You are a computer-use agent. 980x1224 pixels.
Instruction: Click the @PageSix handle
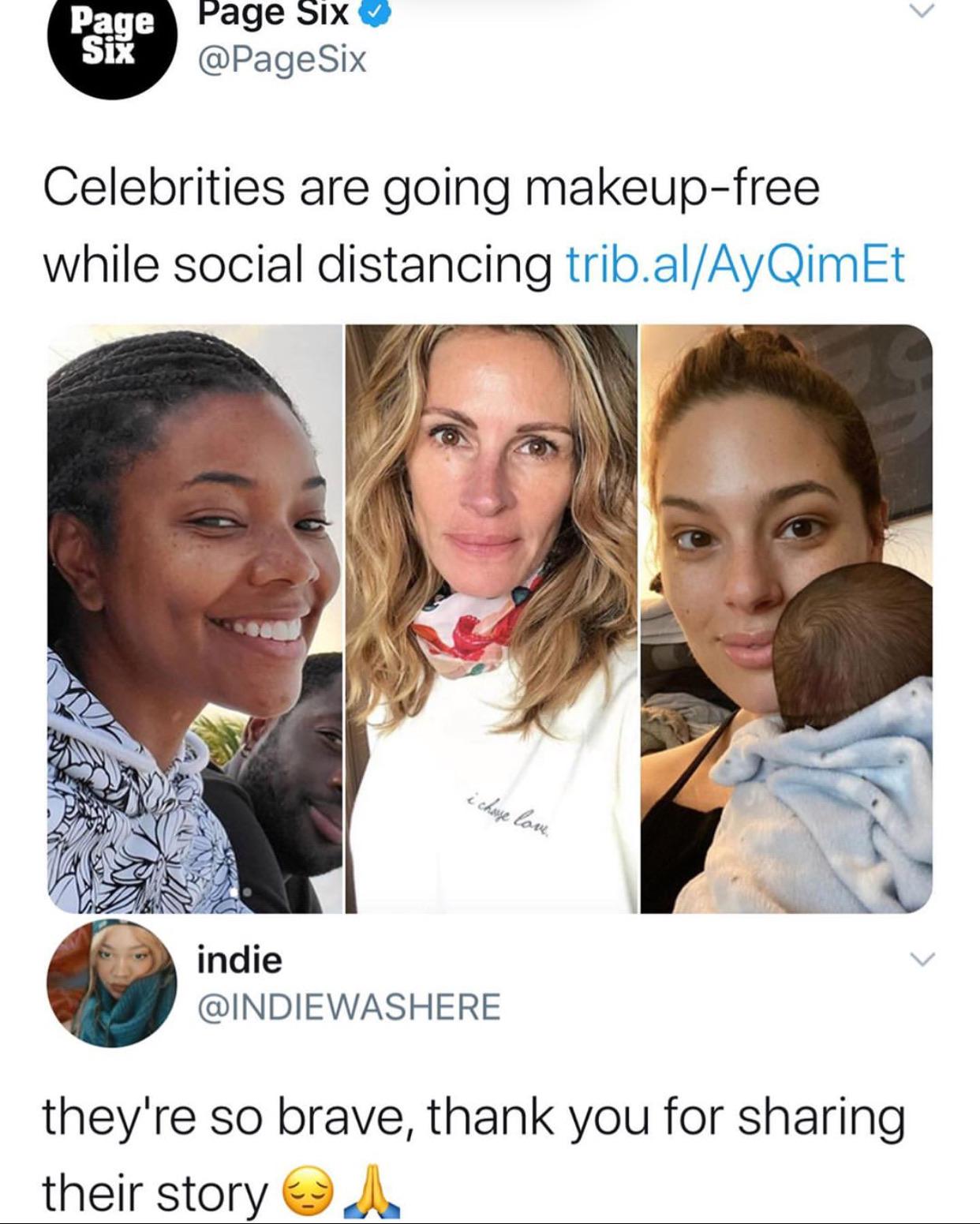point(282,59)
